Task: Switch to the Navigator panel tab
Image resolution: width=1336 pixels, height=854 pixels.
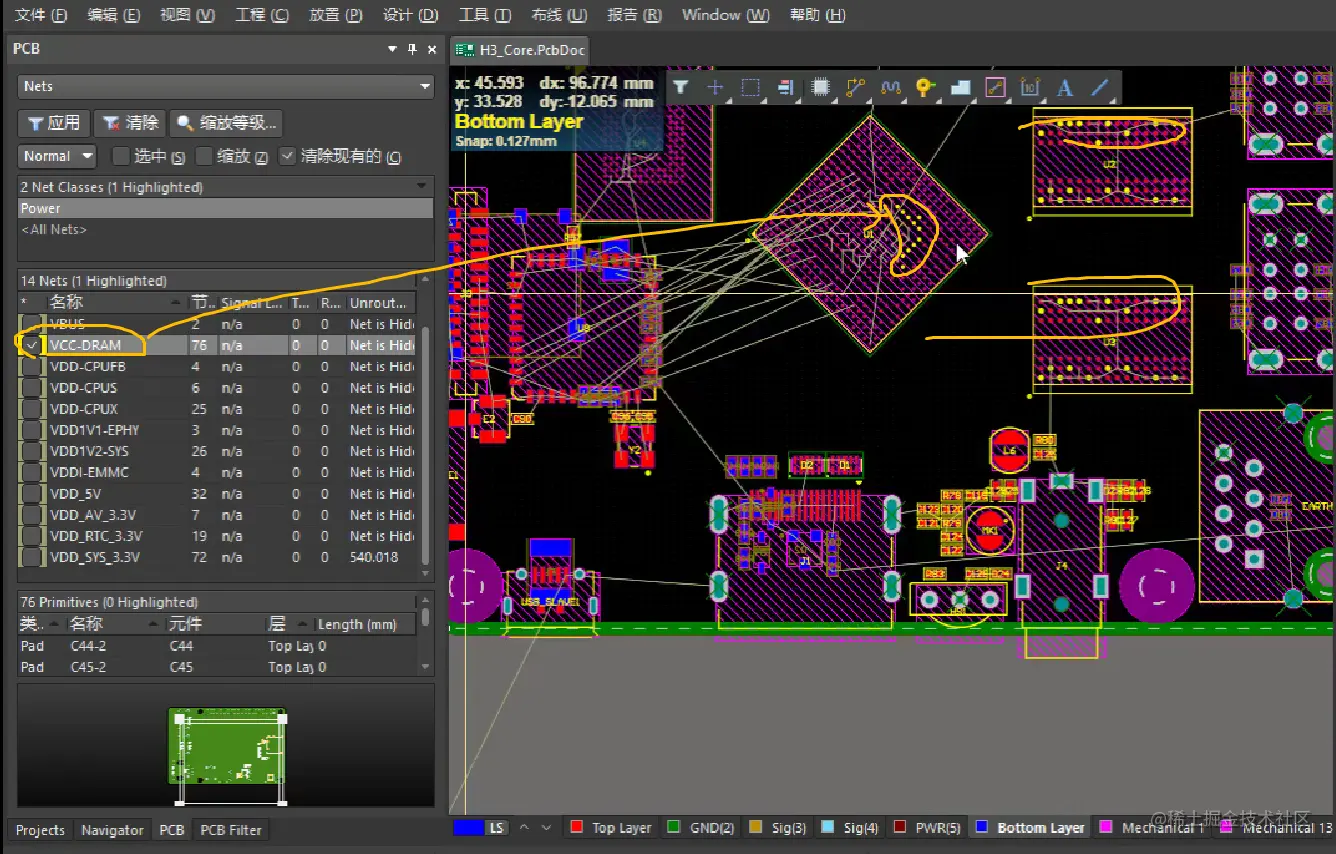Action: (112, 830)
